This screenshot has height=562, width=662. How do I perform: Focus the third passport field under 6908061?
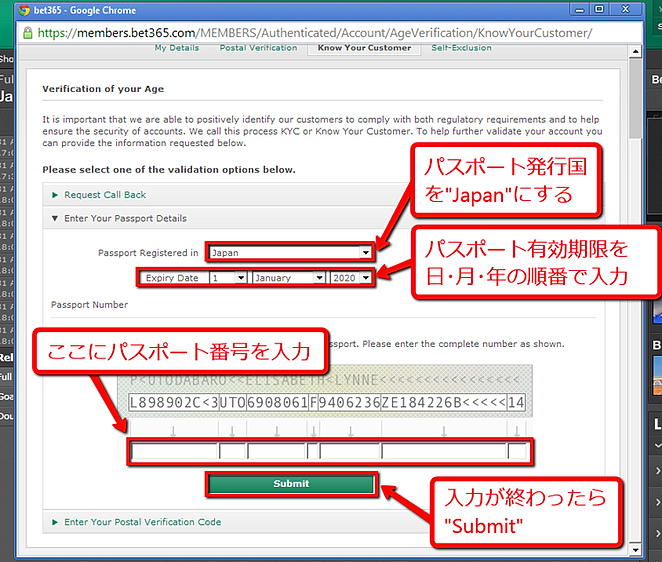pyautogui.click(x=277, y=451)
